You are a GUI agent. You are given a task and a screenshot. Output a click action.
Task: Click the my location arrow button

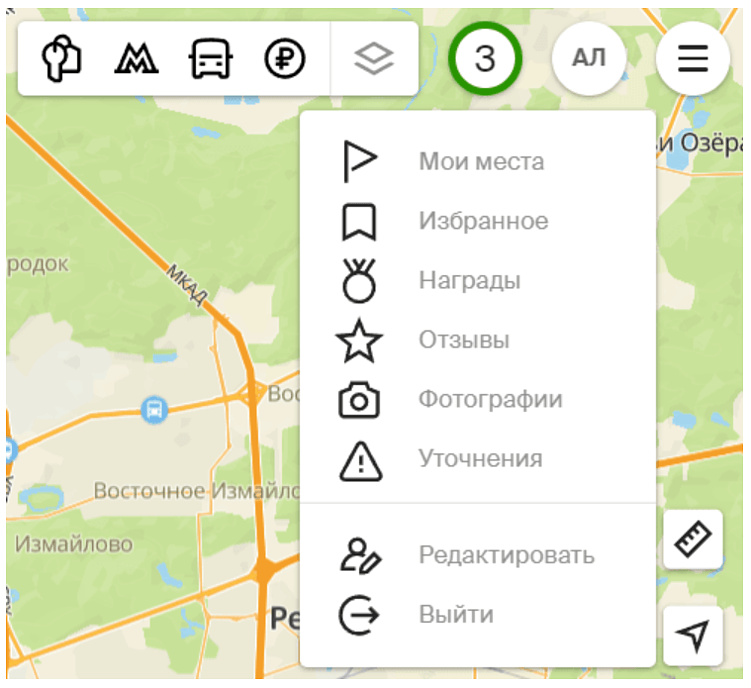pyautogui.click(x=693, y=636)
